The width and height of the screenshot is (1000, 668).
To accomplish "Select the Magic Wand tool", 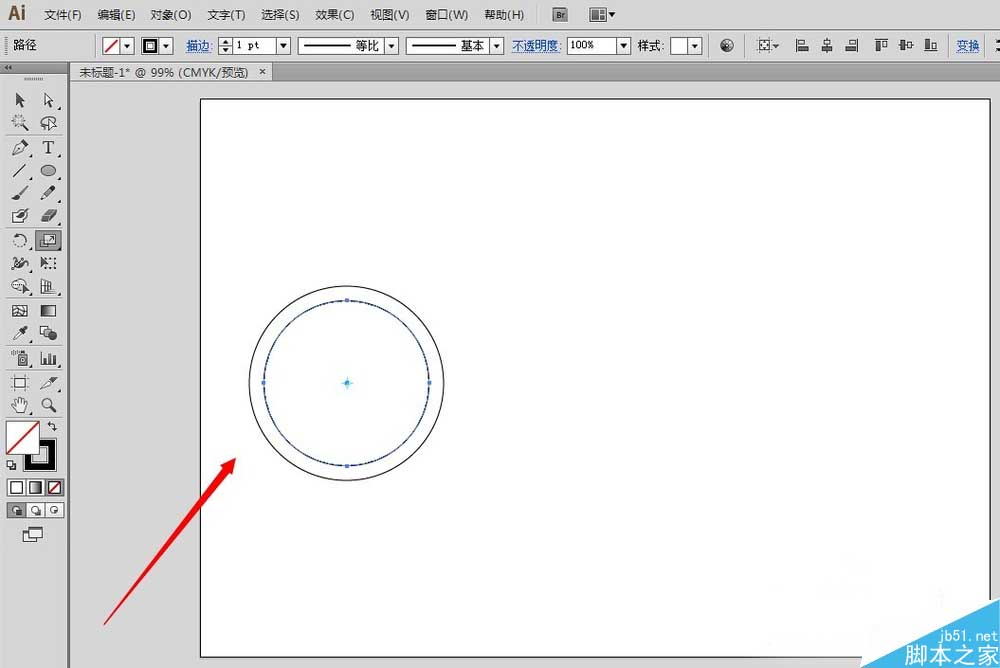I will 20,122.
